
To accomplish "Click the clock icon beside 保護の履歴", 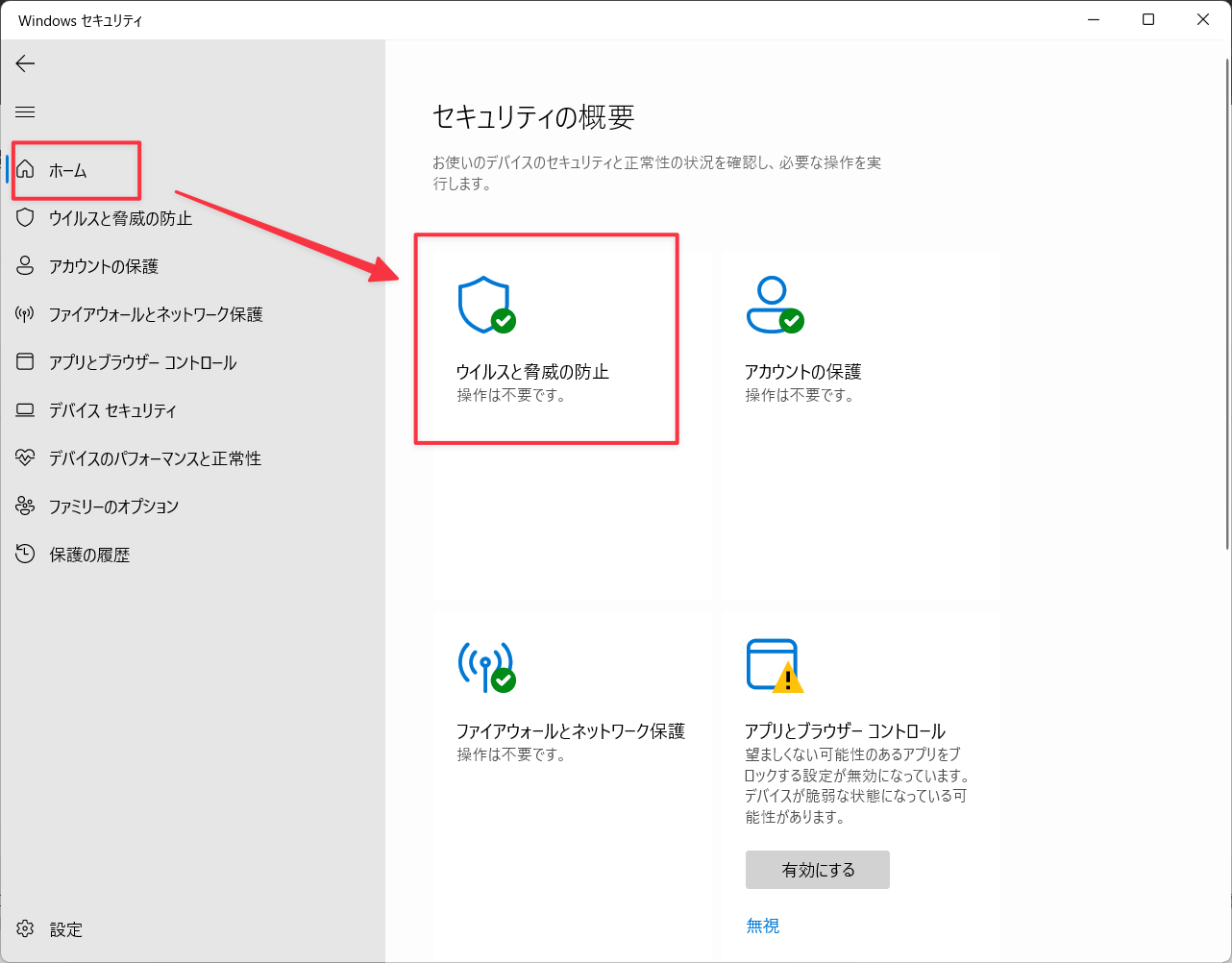I will pos(26,555).
